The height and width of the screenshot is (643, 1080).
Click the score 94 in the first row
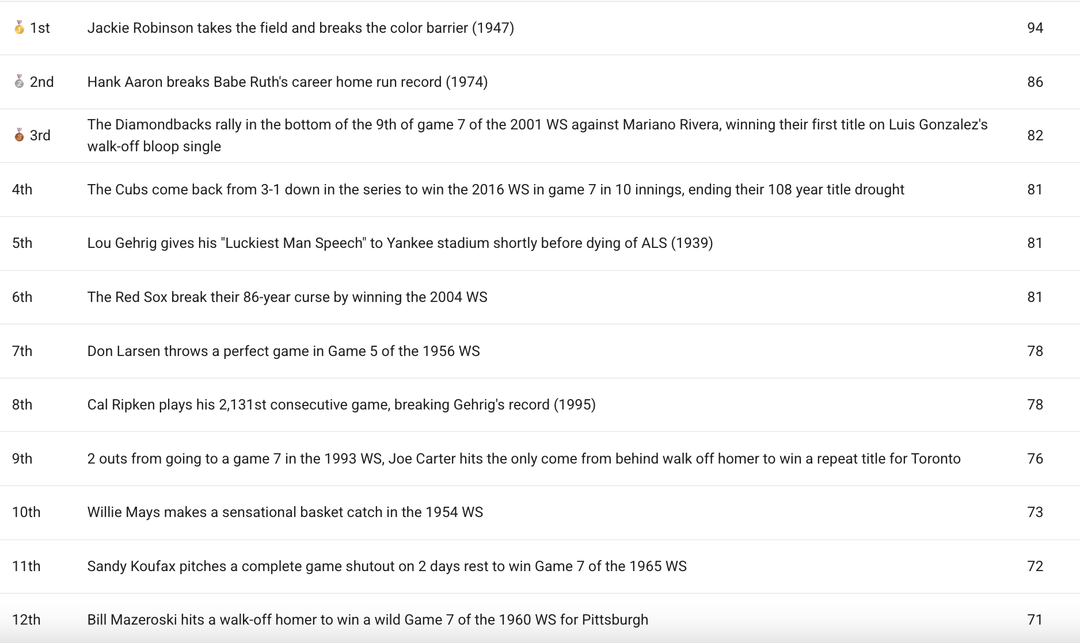tap(1035, 28)
